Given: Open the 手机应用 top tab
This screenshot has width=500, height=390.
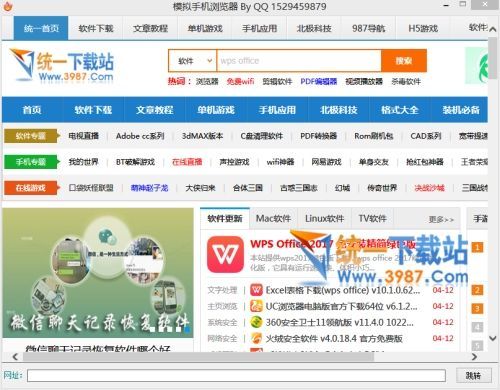Looking at the screenshot, I should pos(260,28).
